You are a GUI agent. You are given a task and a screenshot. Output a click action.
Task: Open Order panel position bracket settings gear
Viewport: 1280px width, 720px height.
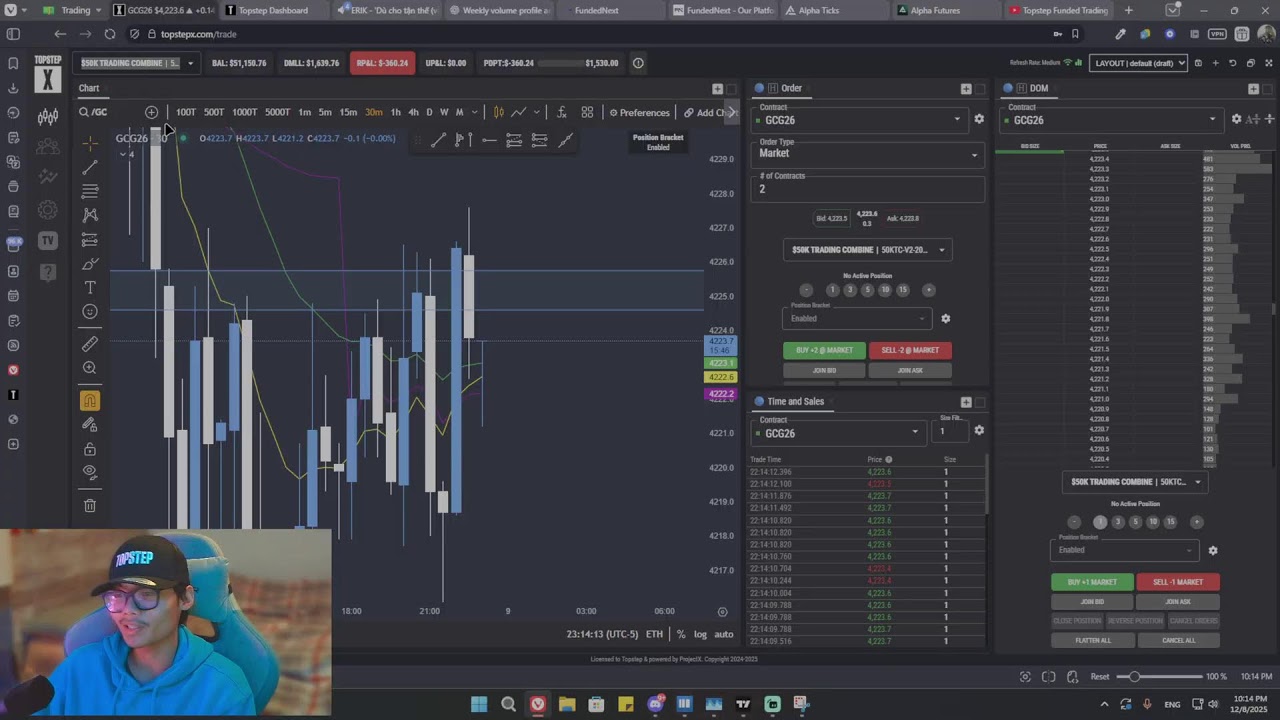945,319
